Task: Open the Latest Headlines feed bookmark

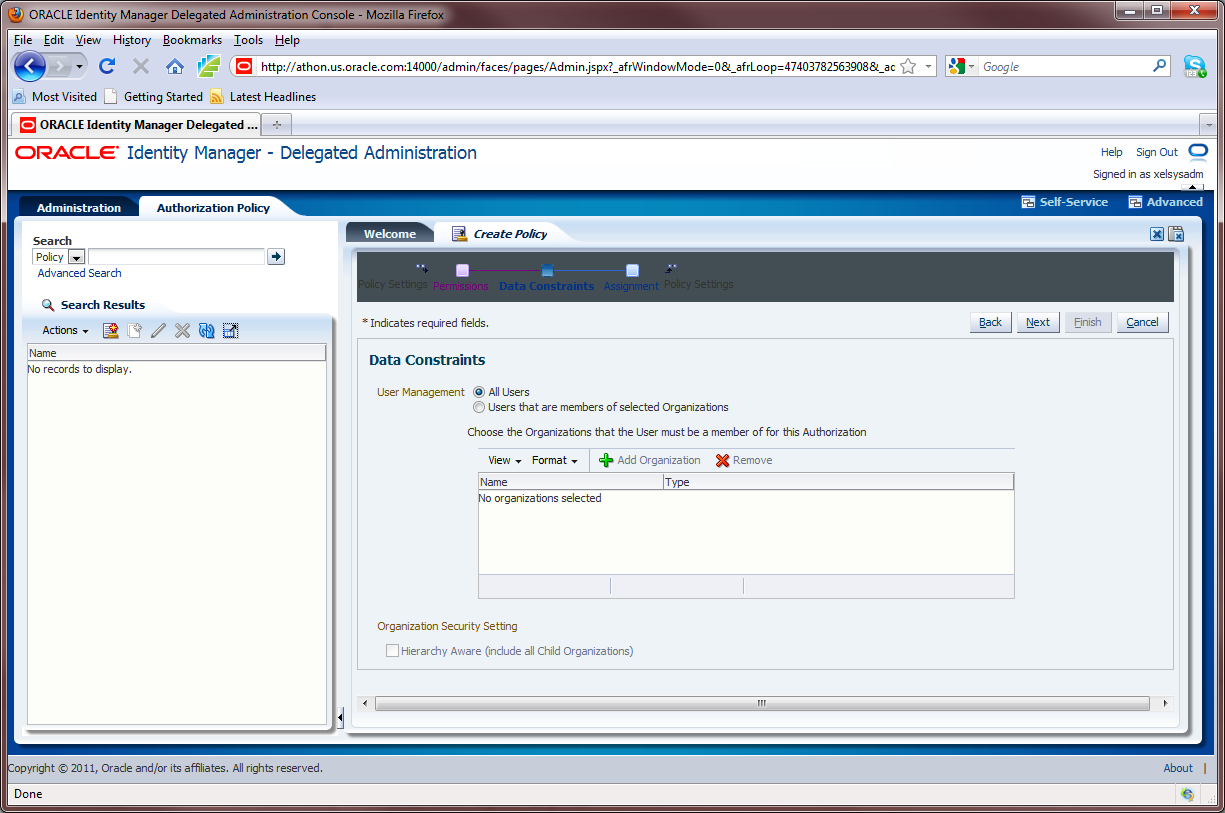Action: point(263,97)
